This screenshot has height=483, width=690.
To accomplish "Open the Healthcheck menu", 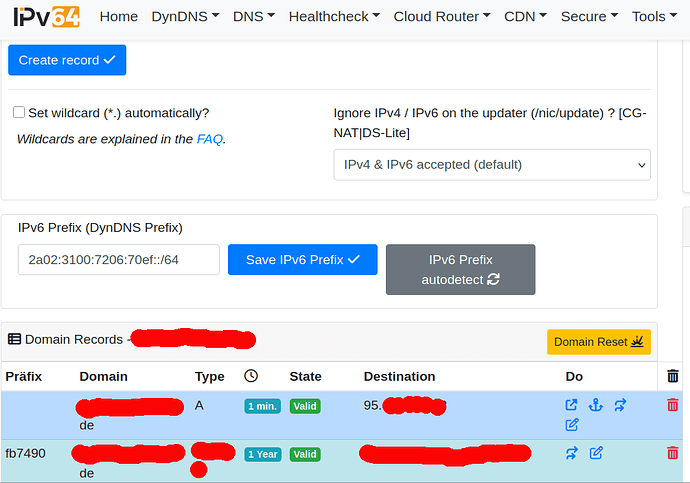I will pyautogui.click(x=334, y=17).
